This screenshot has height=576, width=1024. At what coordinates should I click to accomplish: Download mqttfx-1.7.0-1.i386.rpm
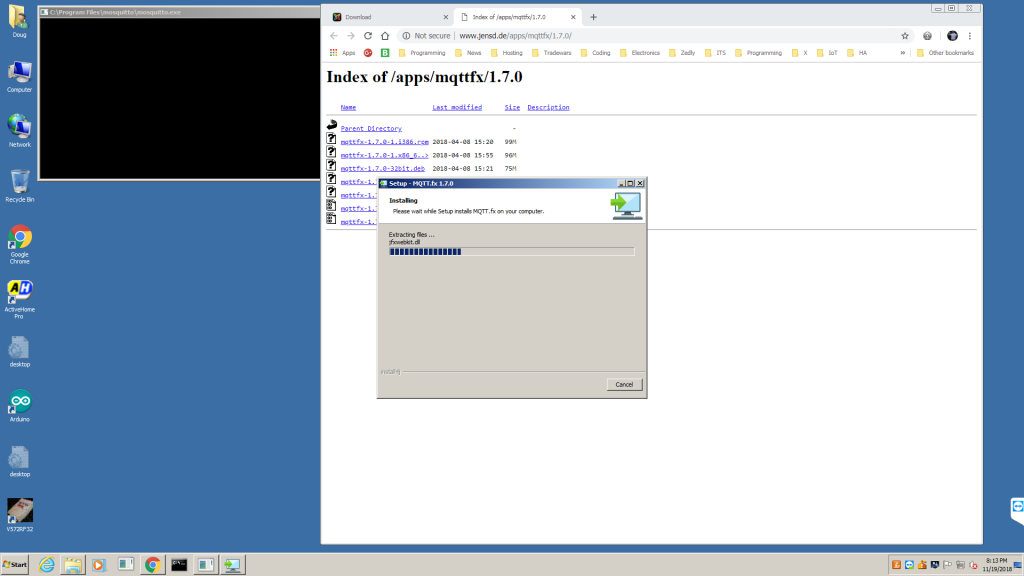384,142
